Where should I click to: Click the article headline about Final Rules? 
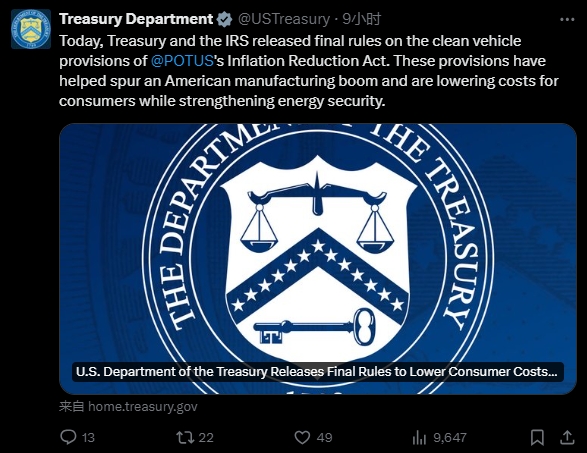[x=317, y=372]
